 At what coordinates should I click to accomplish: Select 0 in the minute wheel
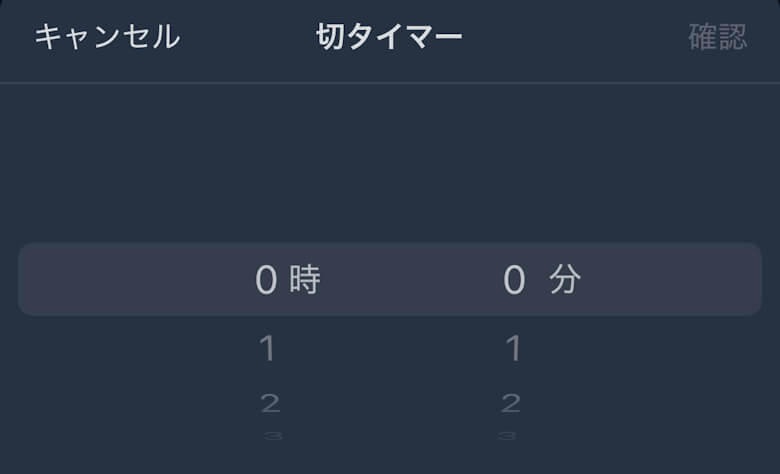point(514,281)
